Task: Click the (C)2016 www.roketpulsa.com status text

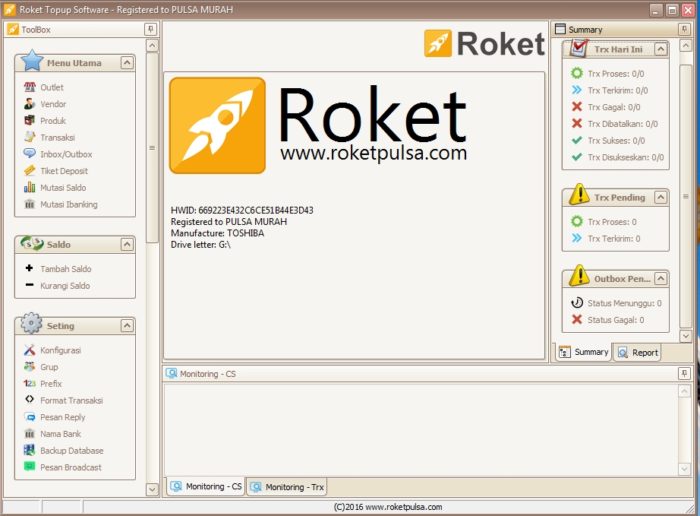Action: [x=388, y=507]
